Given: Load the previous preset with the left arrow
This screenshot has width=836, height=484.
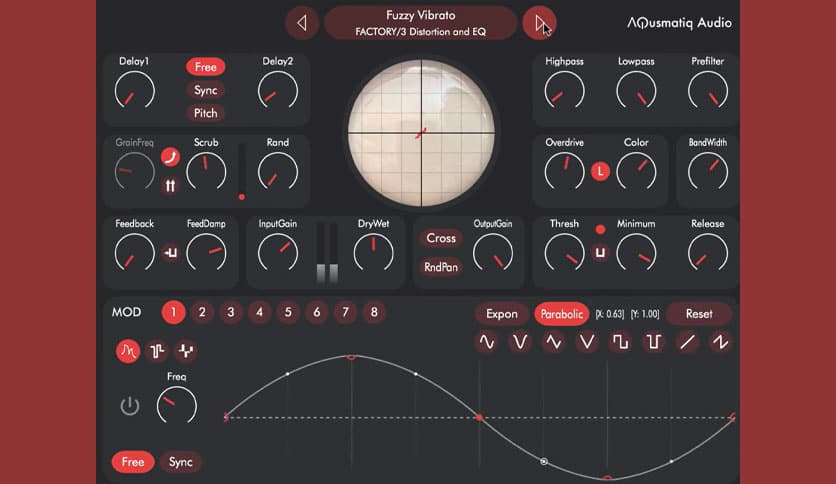Looking at the screenshot, I should tap(302, 23).
